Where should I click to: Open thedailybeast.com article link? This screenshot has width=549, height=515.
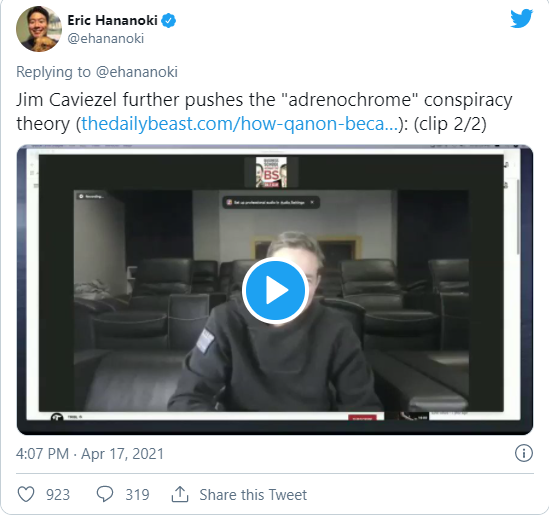point(240,124)
